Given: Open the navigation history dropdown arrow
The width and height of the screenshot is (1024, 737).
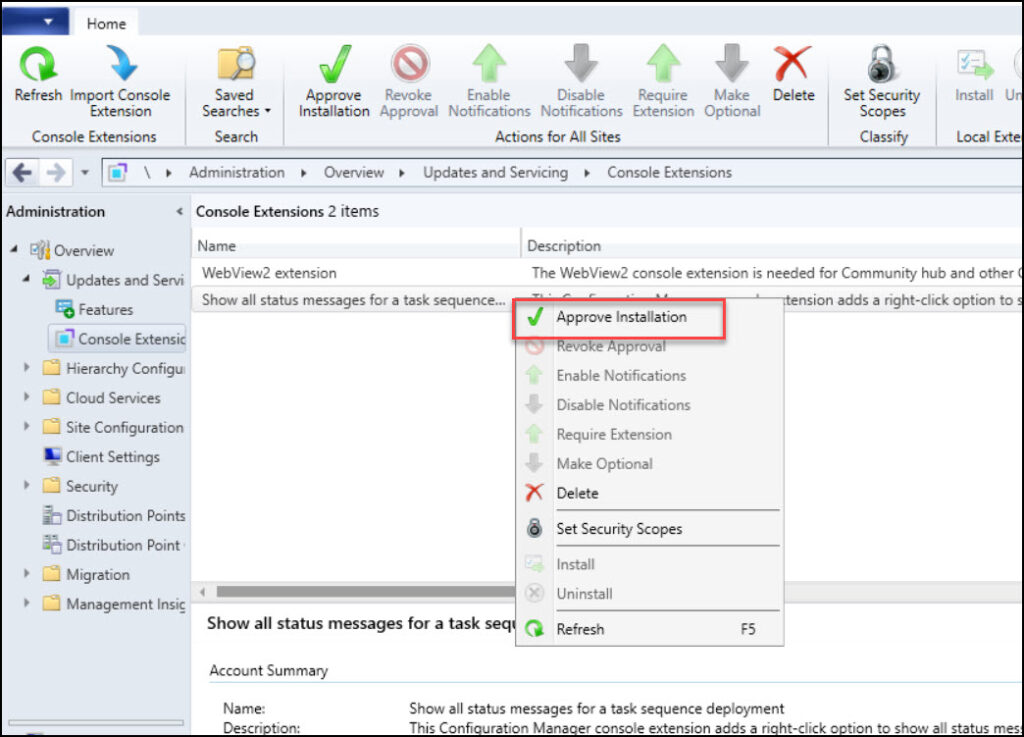Looking at the screenshot, I should coord(85,173).
